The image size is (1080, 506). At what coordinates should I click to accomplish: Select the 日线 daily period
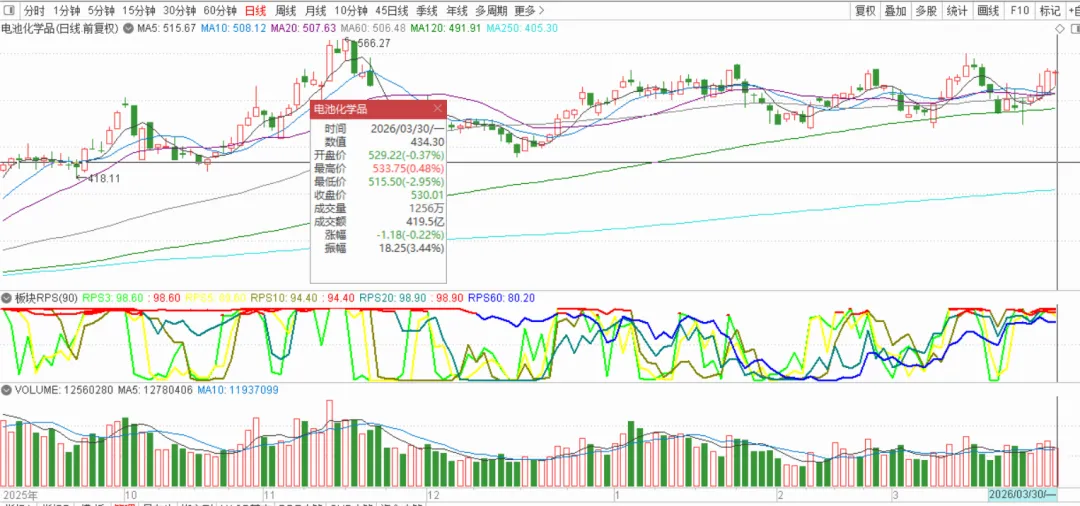tap(256, 11)
